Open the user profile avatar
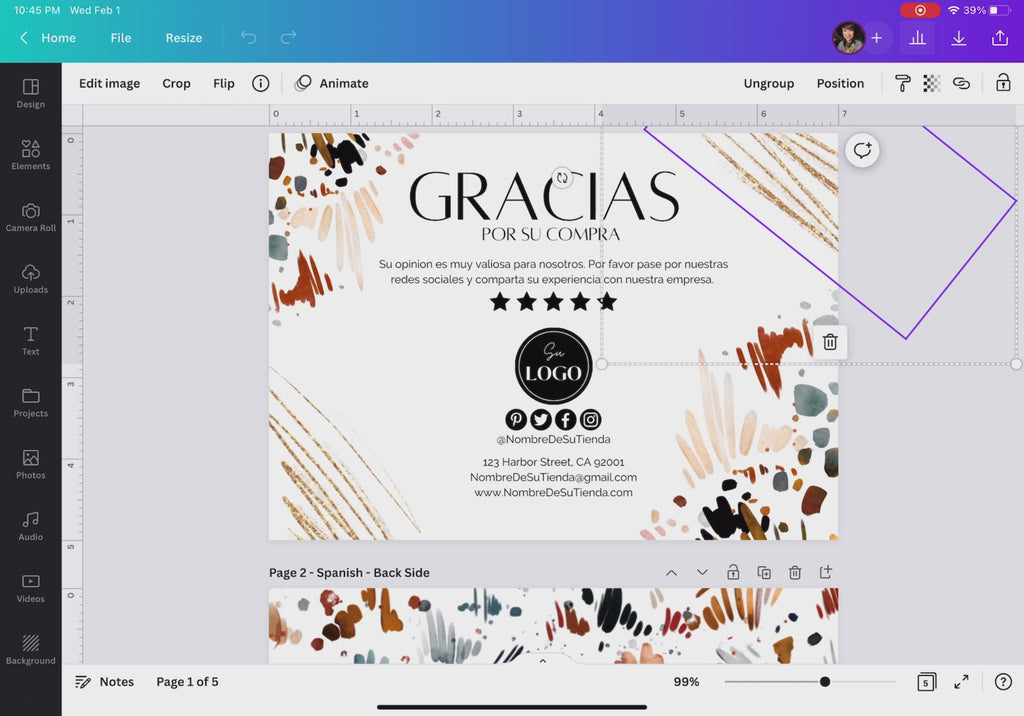The image size is (1024, 716). (848, 38)
